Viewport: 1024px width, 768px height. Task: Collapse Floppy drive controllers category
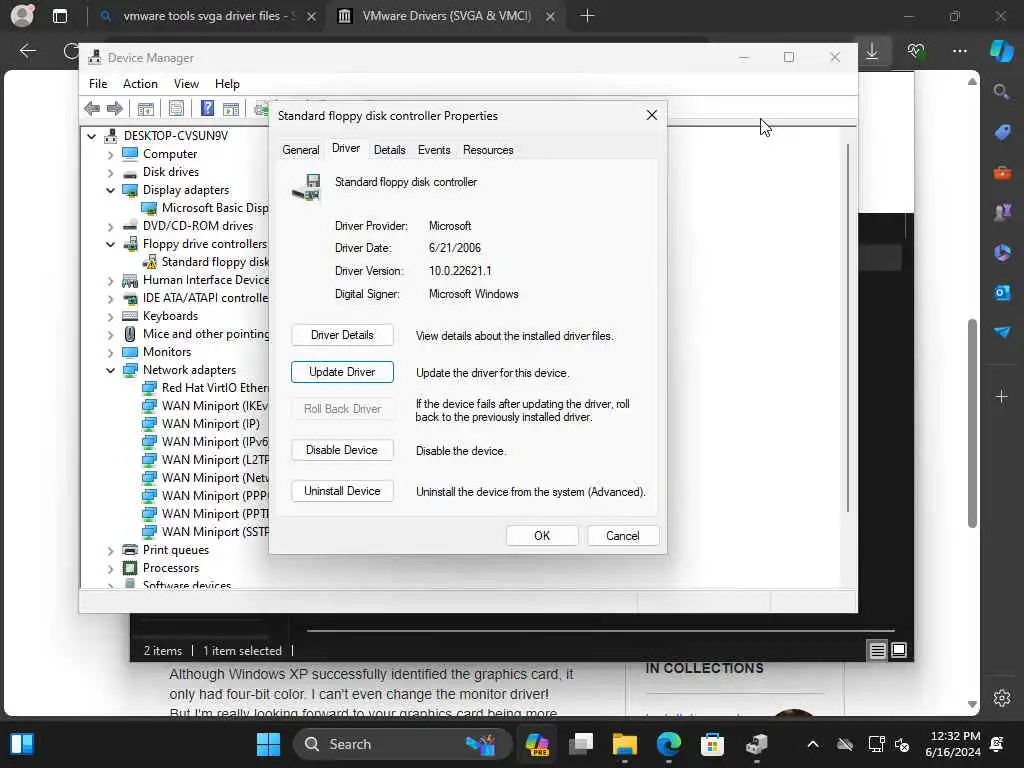pos(110,244)
